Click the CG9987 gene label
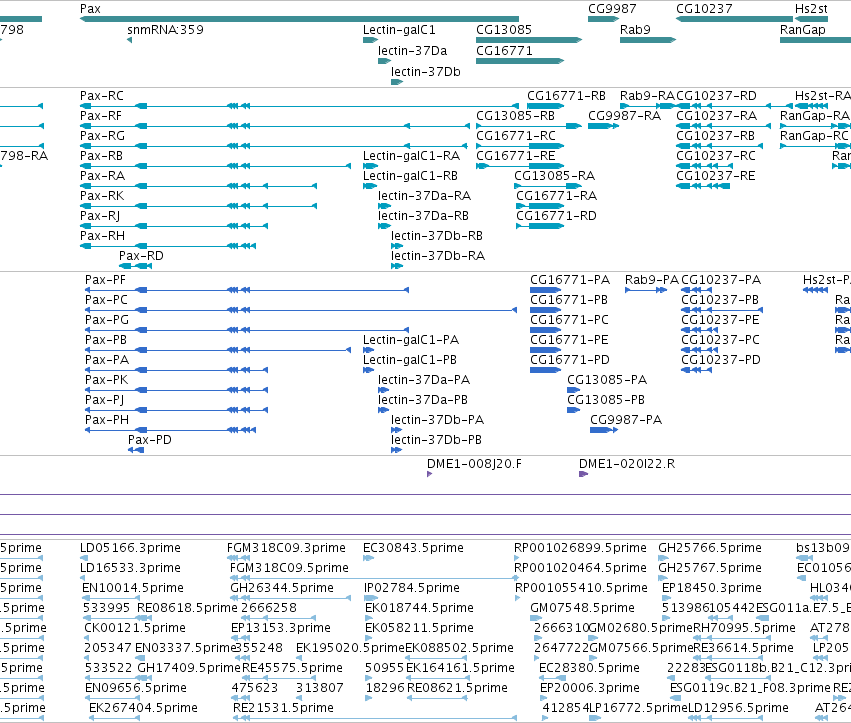 point(612,9)
